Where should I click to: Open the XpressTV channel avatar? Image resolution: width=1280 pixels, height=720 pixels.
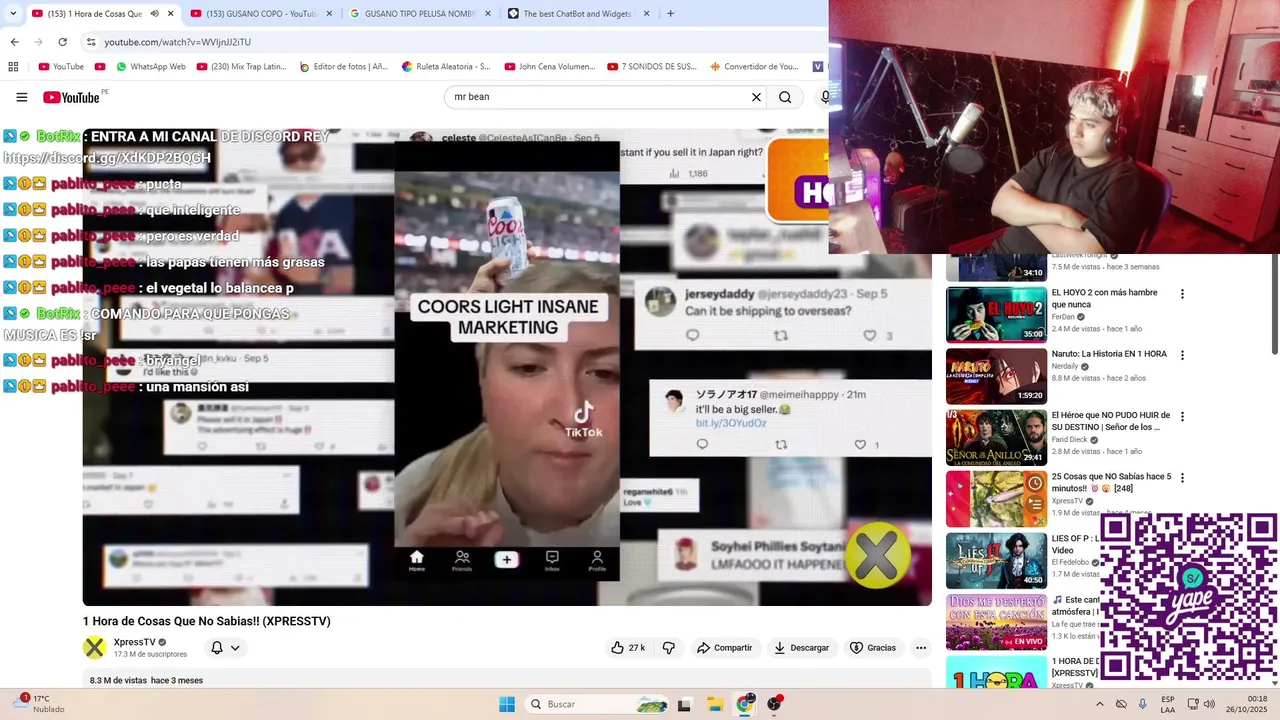95,648
